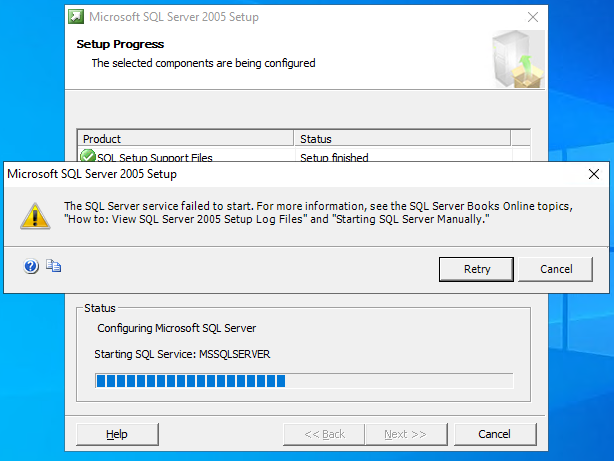Retry starting the SQL Server service

tap(476, 269)
